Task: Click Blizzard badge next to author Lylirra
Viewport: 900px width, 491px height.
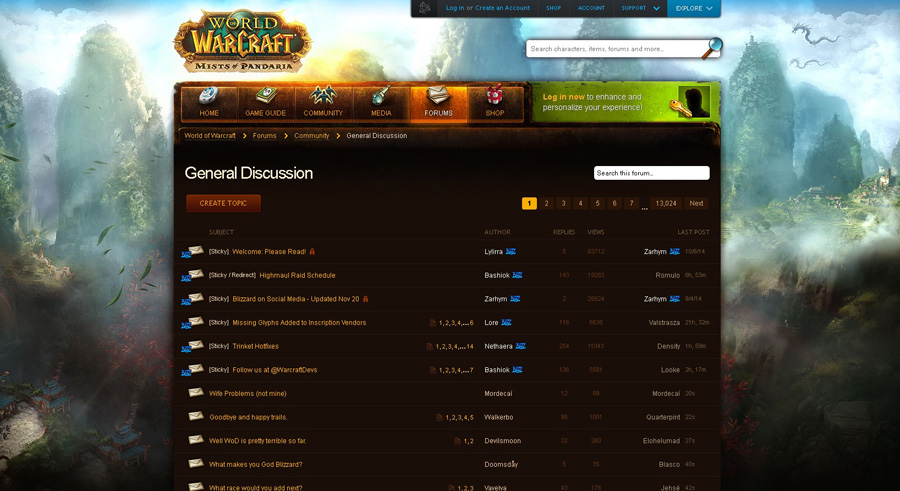Action: pos(510,252)
